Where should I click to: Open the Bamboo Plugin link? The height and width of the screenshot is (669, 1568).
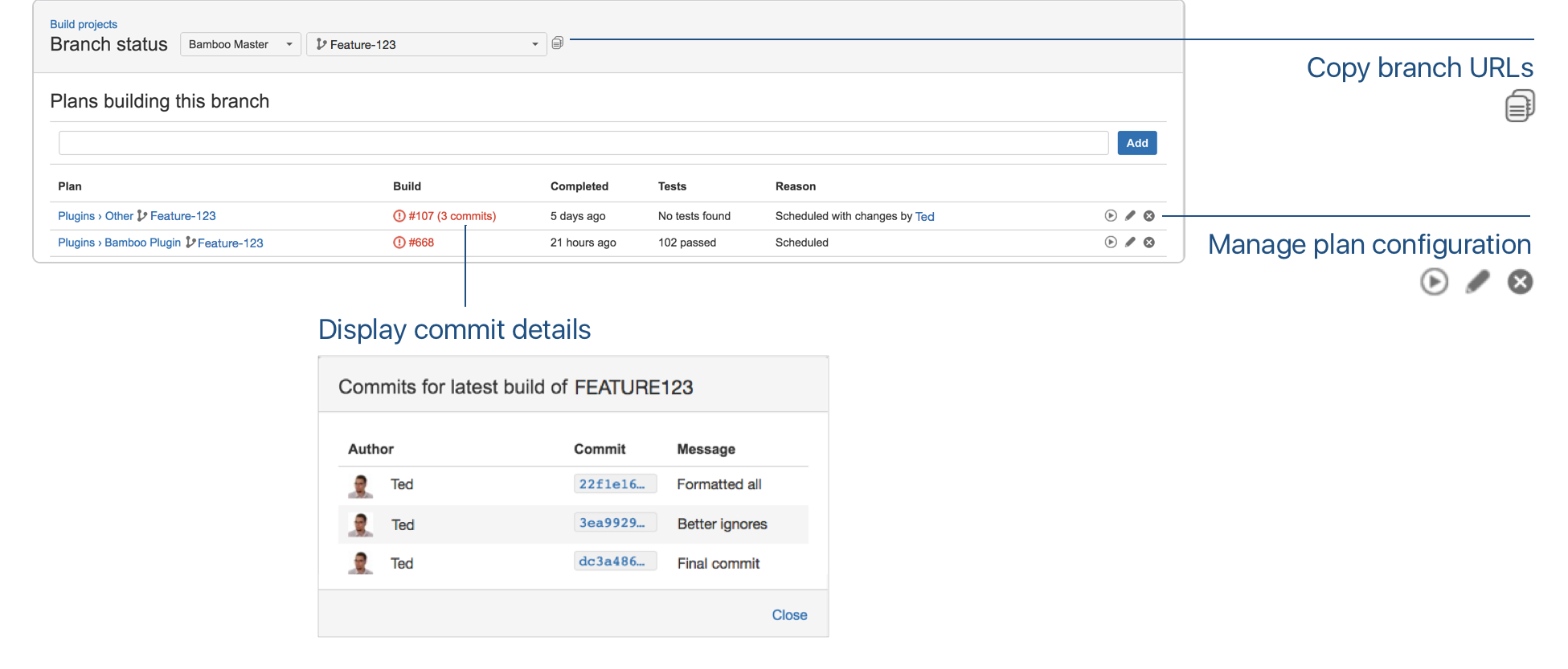click(143, 243)
